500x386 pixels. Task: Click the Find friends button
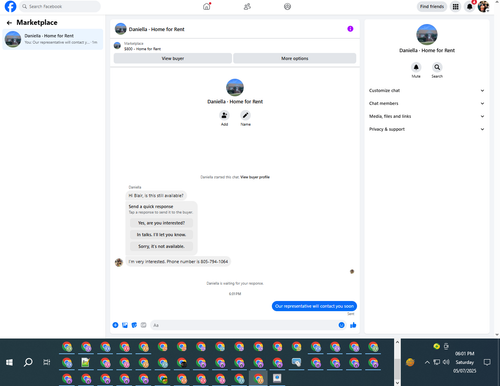pos(432,6)
